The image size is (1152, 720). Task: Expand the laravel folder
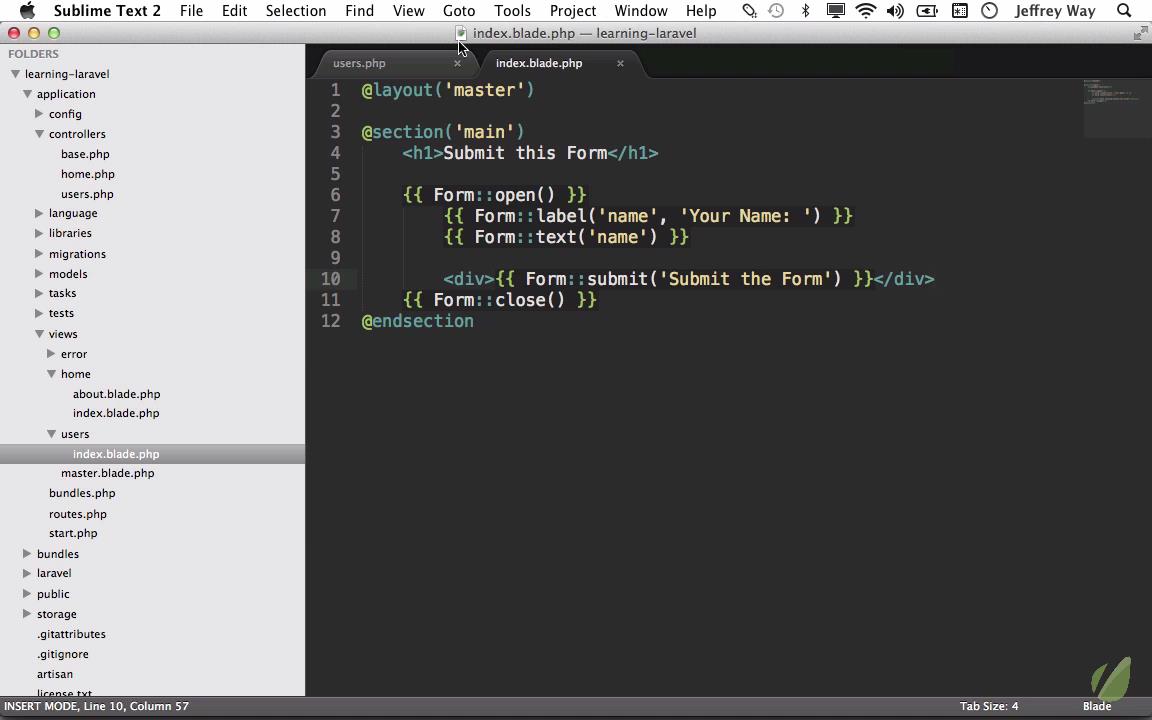coord(27,572)
